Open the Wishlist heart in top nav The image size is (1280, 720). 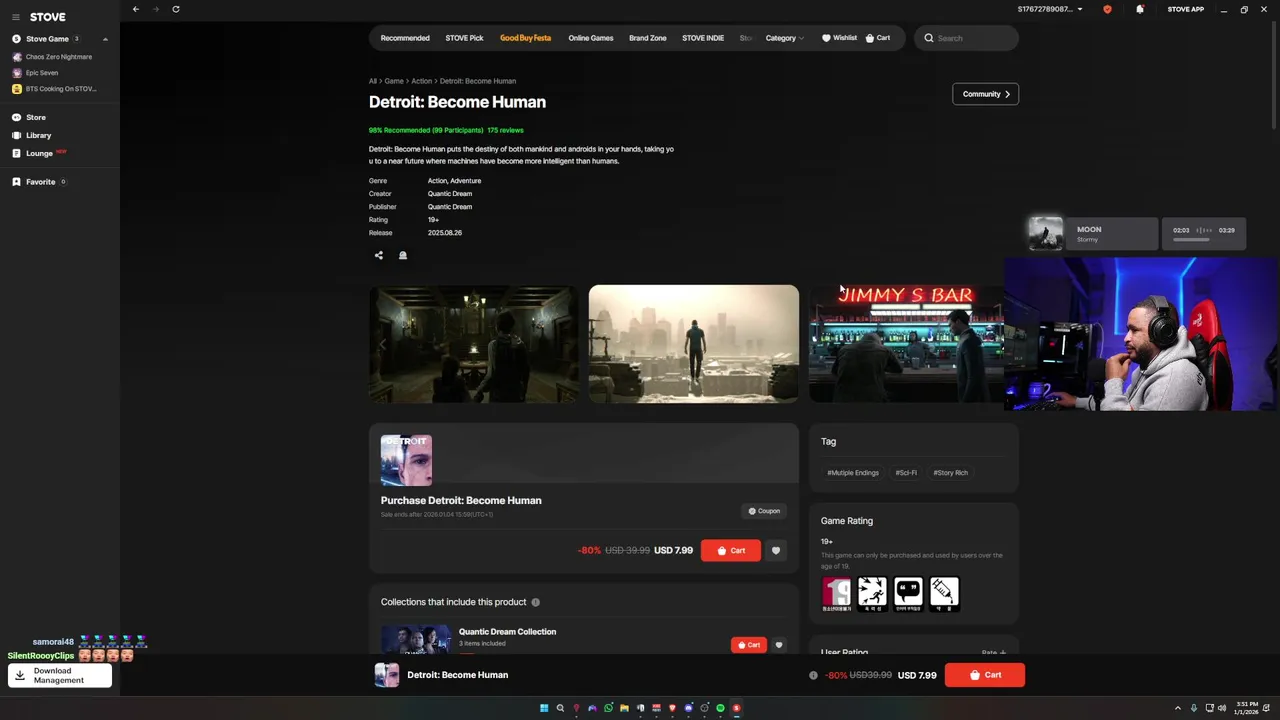[839, 38]
